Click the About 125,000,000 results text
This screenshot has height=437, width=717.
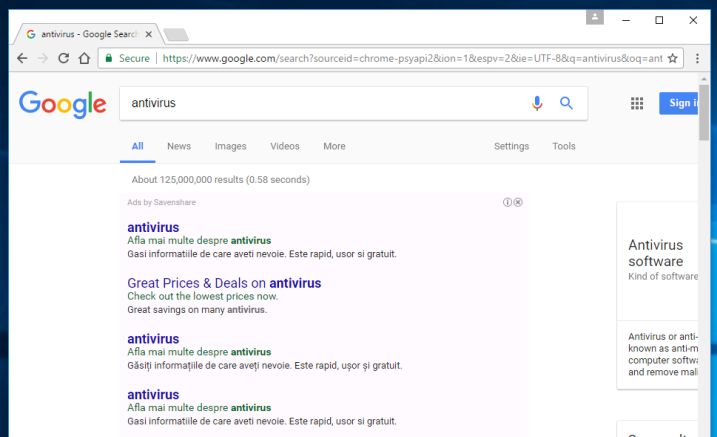pyautogui.click(x=220, y=180)
